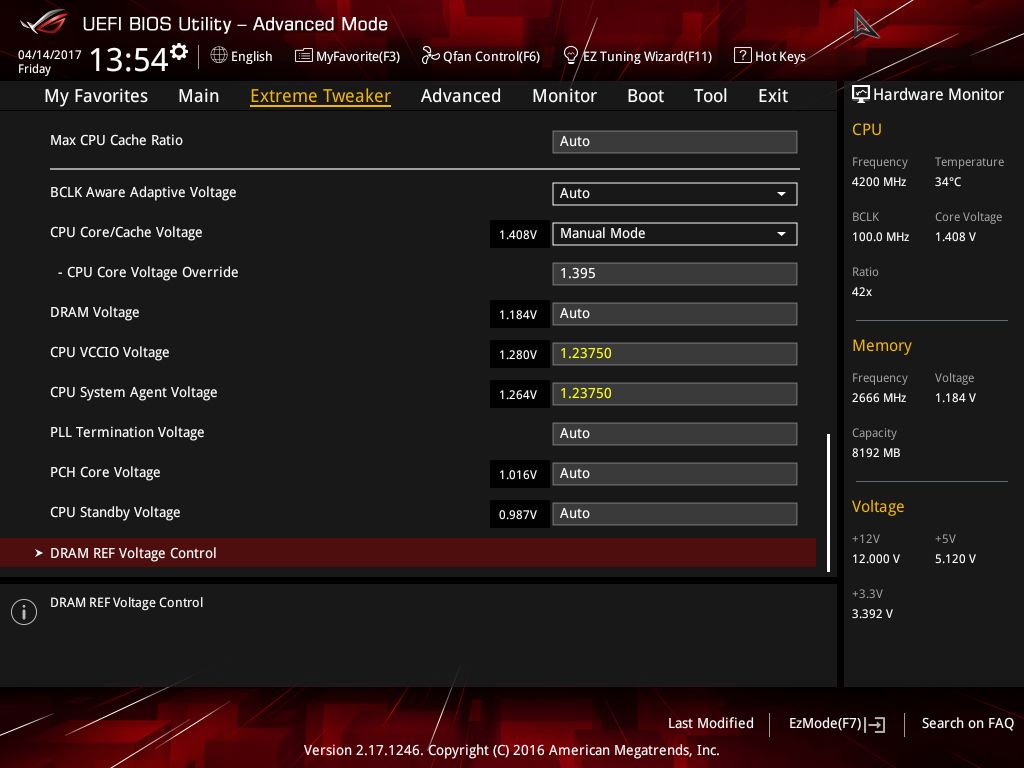This screenshot has height=768, width=1024.
Task: Launch EZ Tuning Wizard(F11)
Action: click(637, 56)
